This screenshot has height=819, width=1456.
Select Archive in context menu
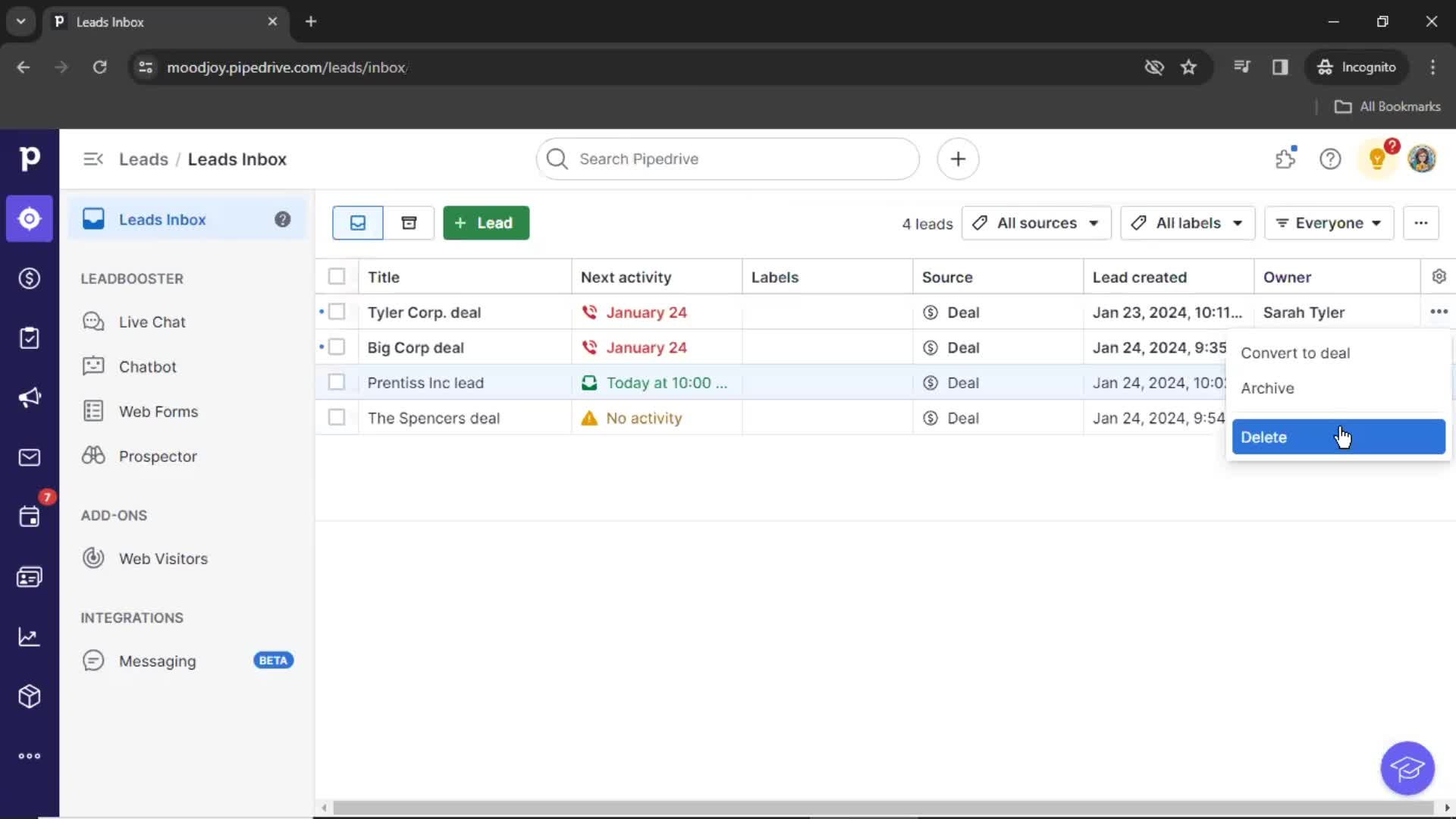[1338, 388]
